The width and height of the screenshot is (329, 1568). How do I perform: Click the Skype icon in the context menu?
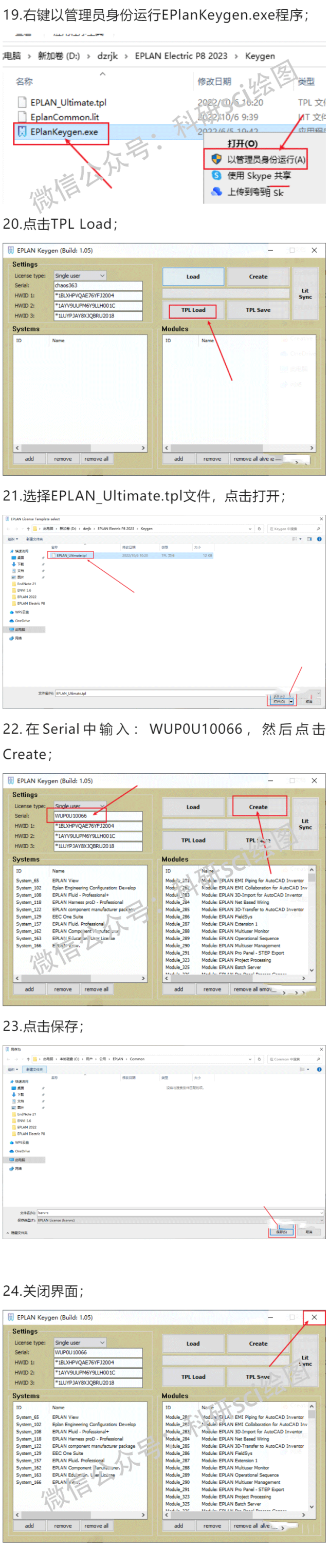pyautogui.click(x=216, y=175)
